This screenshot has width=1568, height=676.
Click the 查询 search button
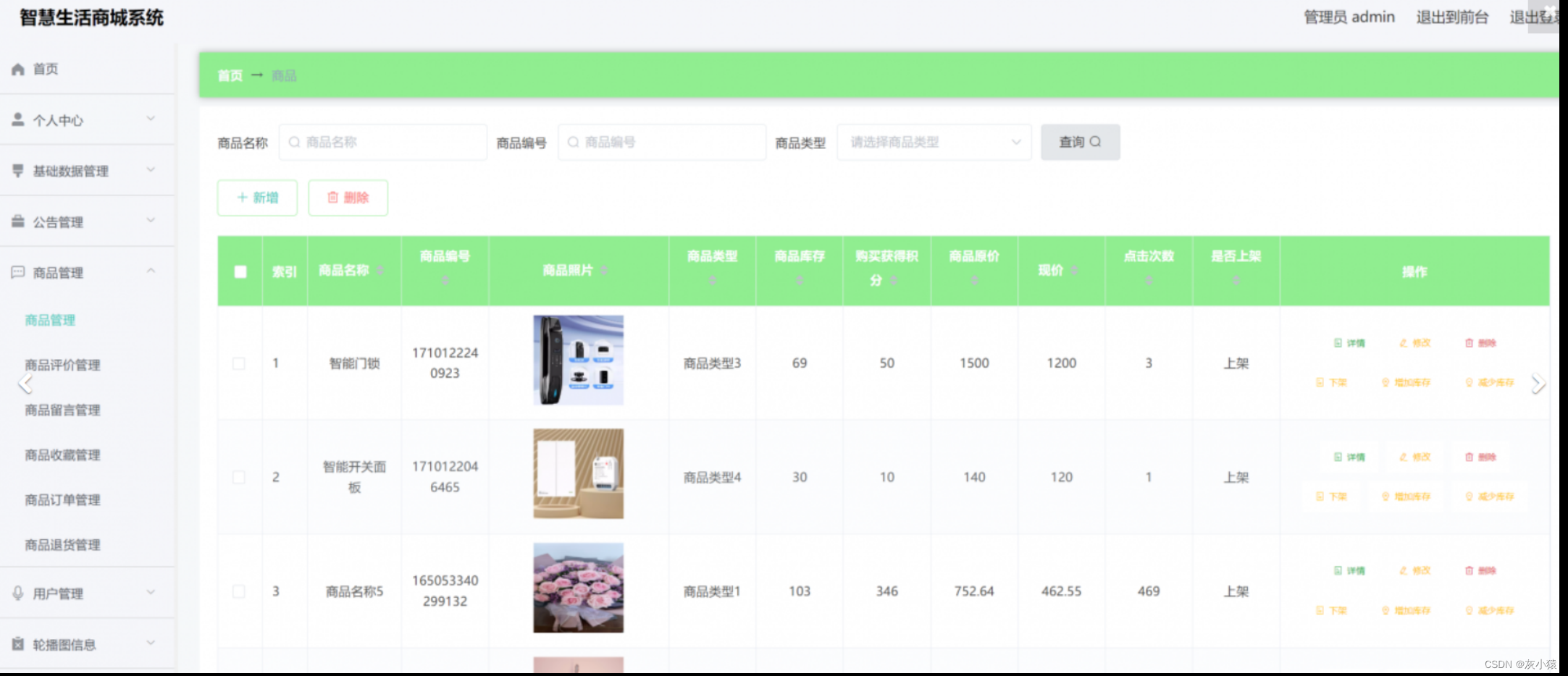pos(1079,142)
